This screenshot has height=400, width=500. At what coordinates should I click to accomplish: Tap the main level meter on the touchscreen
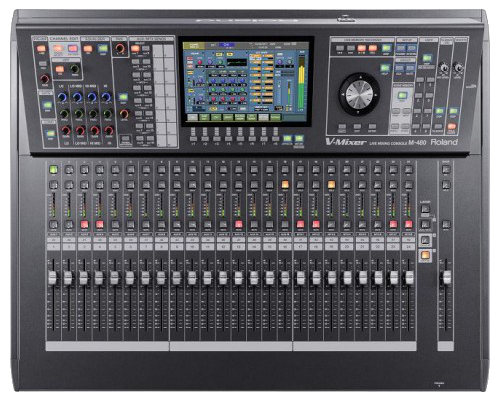[302, 83]
